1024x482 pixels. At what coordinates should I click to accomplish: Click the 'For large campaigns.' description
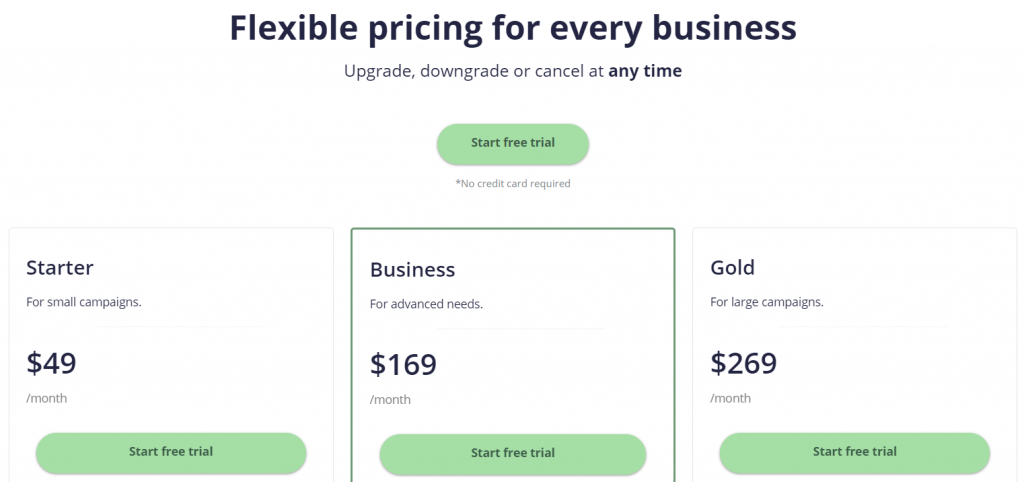pyautogui.click(x=767, y=301)
